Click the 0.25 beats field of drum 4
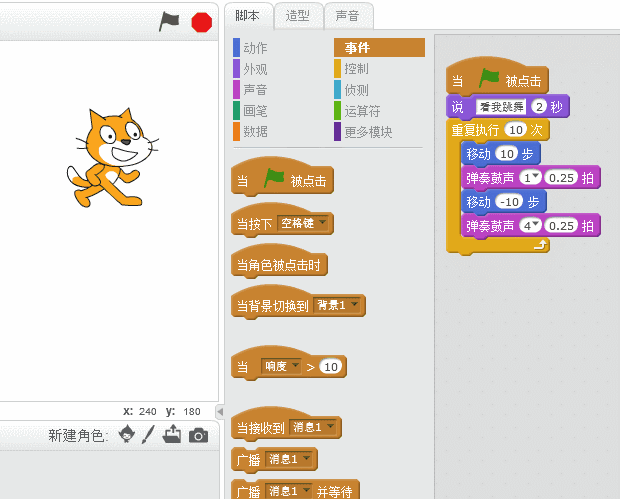The height and width of the screenshot is (499, 620). tap(561, 226)
